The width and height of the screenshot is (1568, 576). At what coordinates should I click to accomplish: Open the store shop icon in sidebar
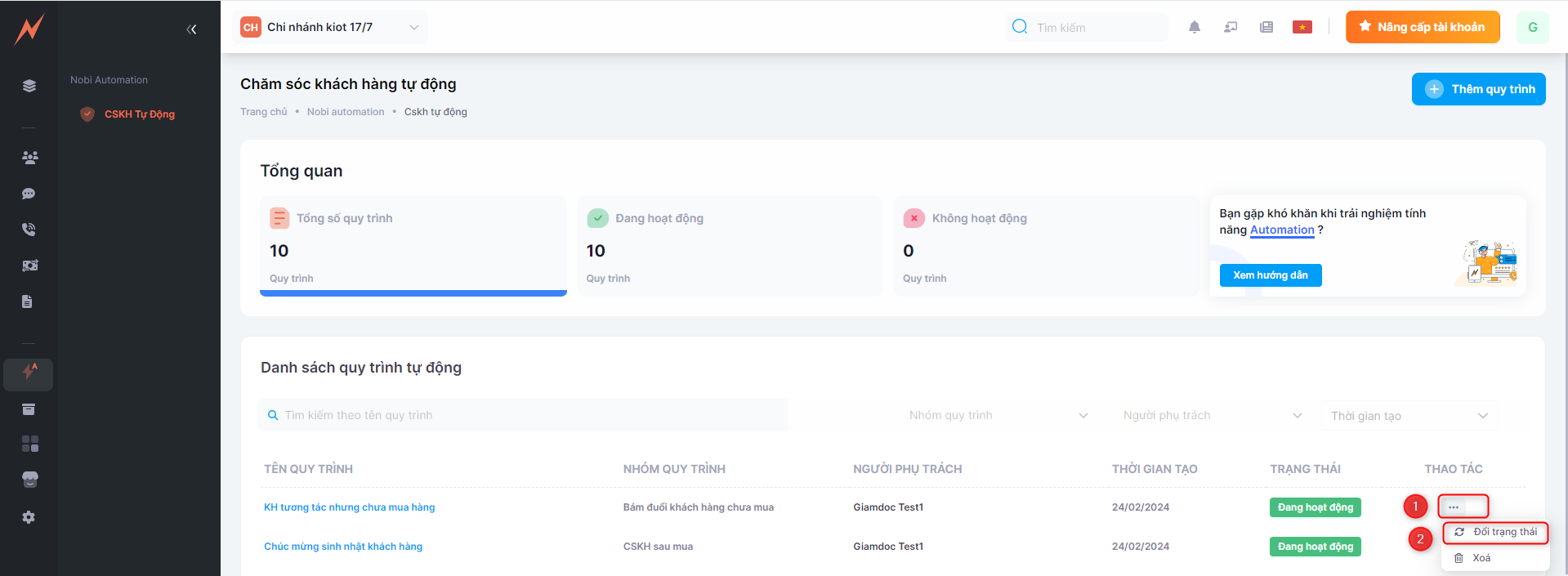[x=29, y=480]
